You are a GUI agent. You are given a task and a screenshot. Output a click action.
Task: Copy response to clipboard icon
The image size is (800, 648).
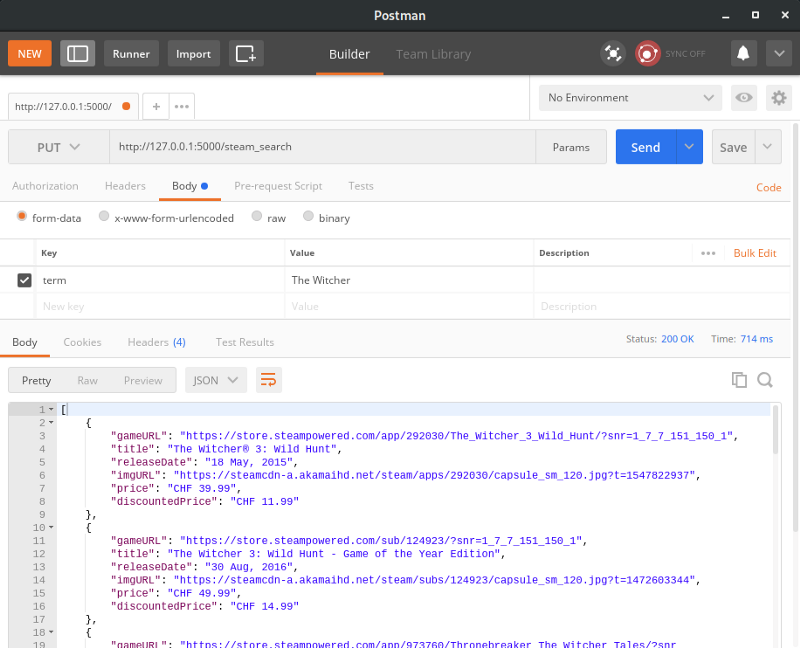click(739, 380)
